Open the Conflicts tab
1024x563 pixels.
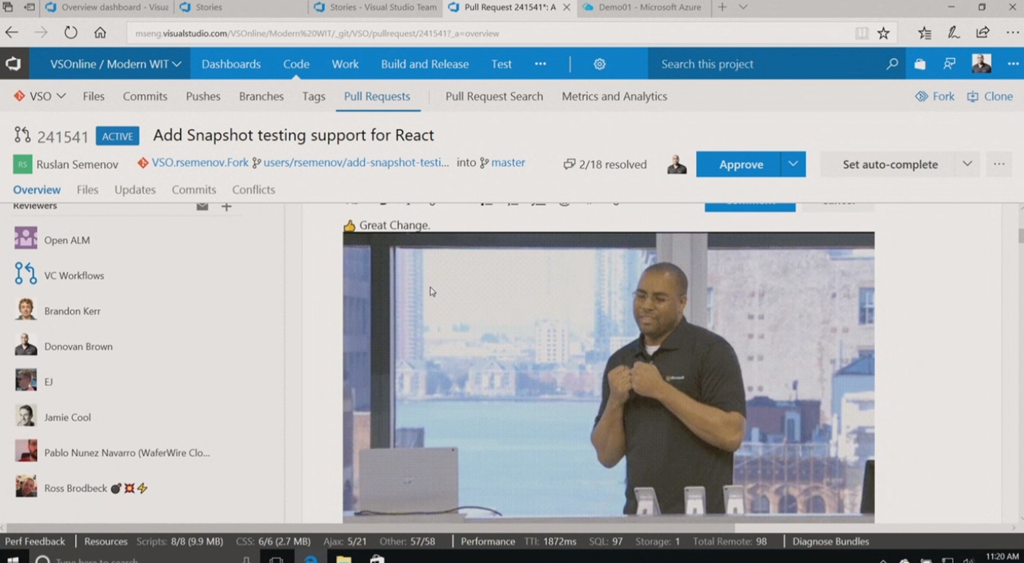pos(253,190)
